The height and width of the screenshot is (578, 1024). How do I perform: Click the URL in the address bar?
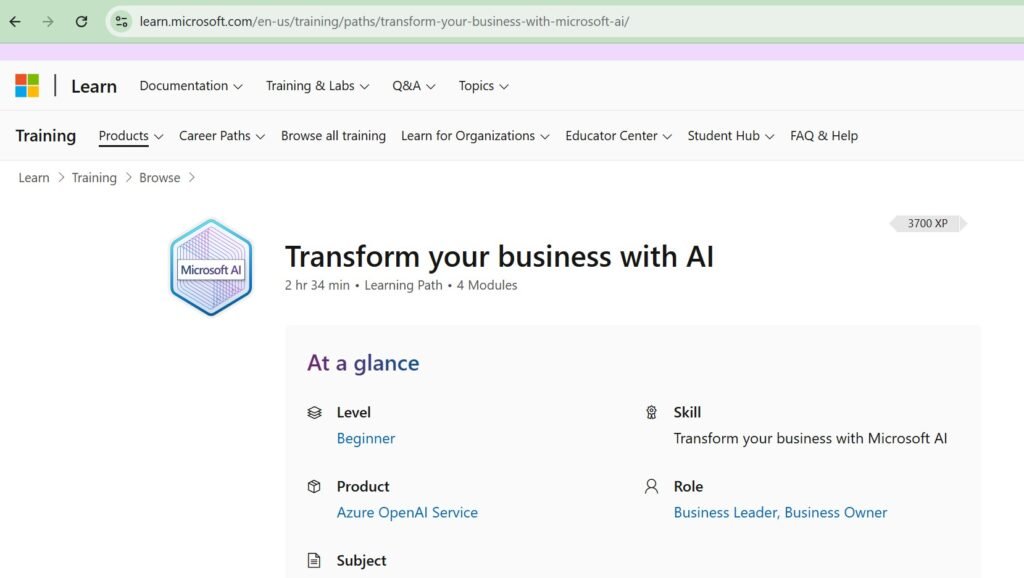pyautogui.click(x=384, y=22)
